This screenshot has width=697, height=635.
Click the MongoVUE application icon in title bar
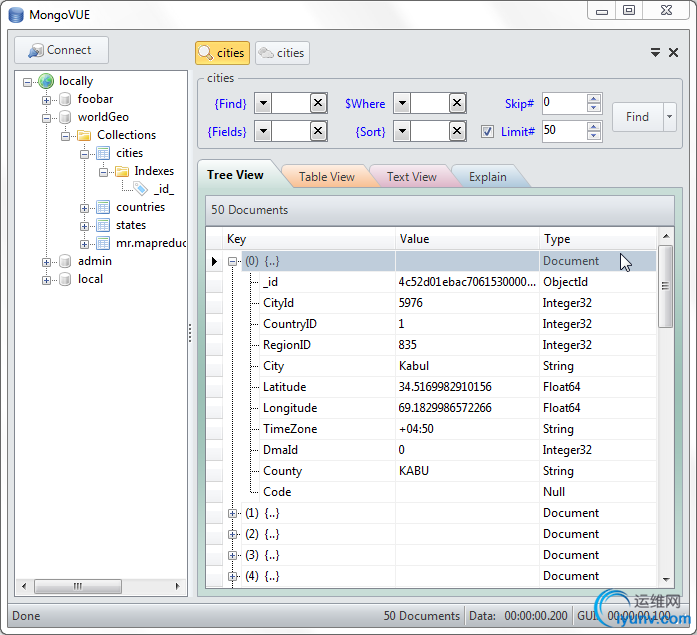[x=16, y=15]
